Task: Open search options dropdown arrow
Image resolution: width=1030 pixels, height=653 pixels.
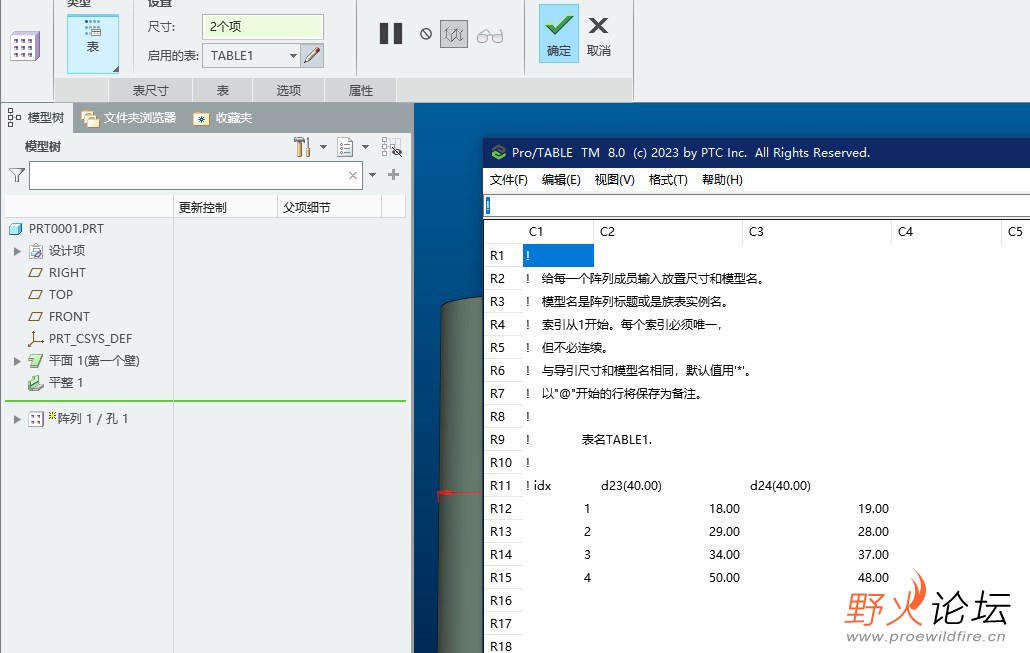Action: coord(372,175)
